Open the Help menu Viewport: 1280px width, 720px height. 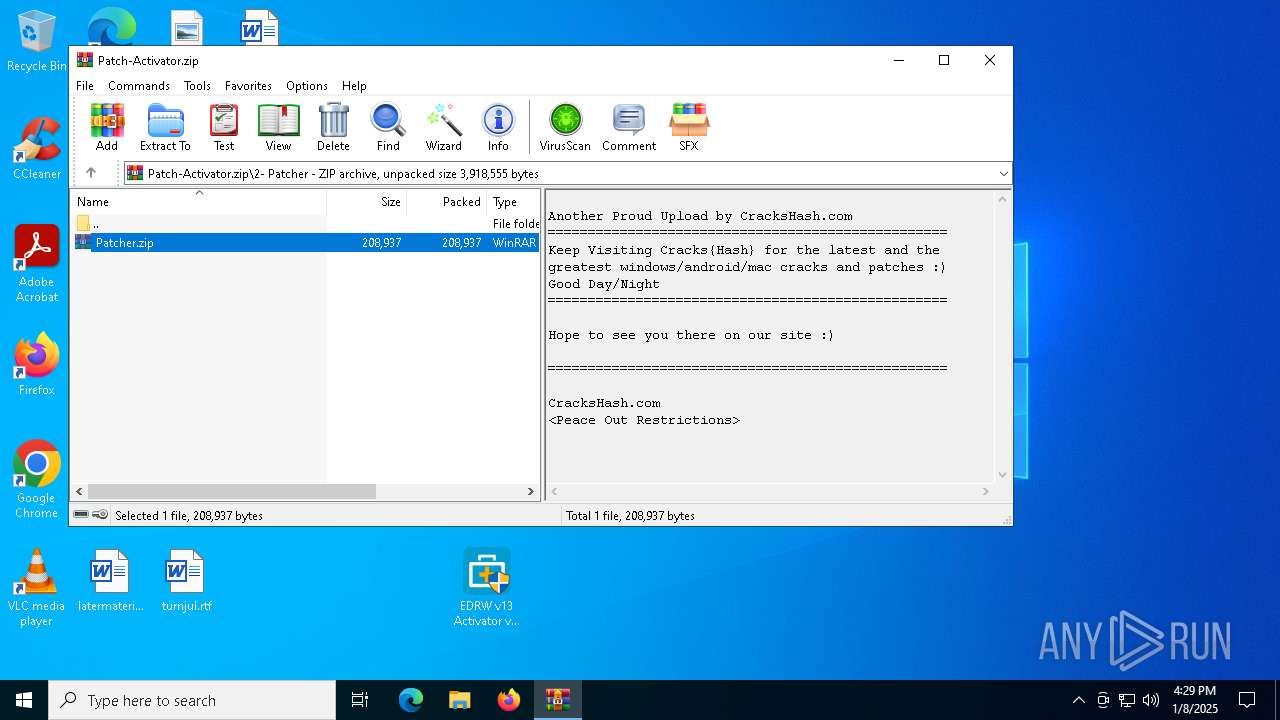point(354,86)
